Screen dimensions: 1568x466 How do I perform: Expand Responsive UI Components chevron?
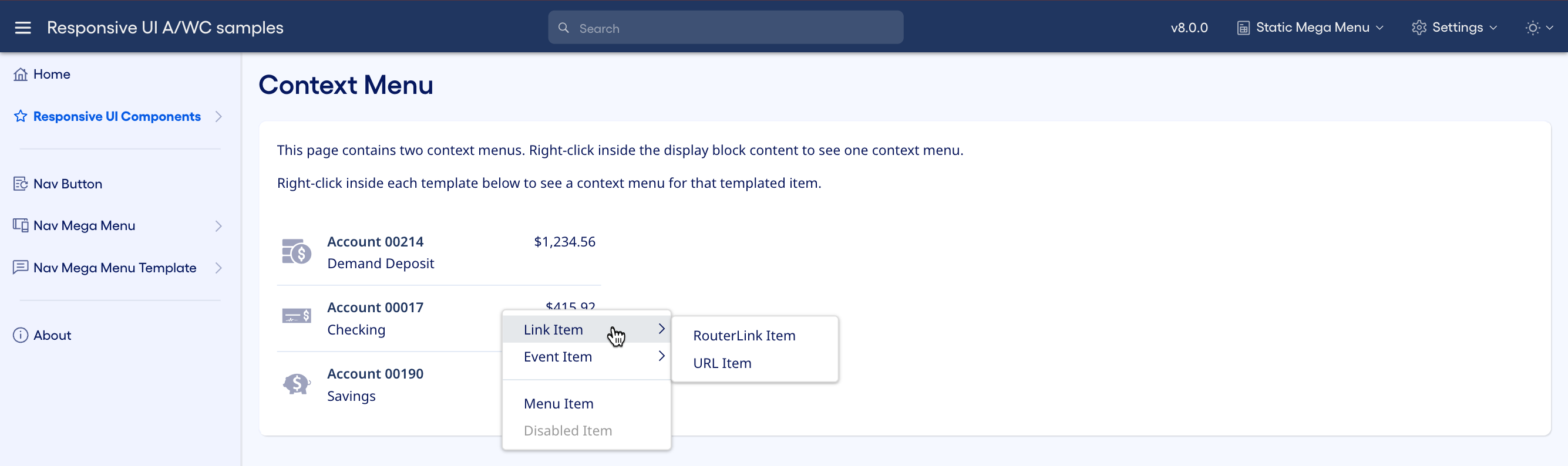pos(218,117)
